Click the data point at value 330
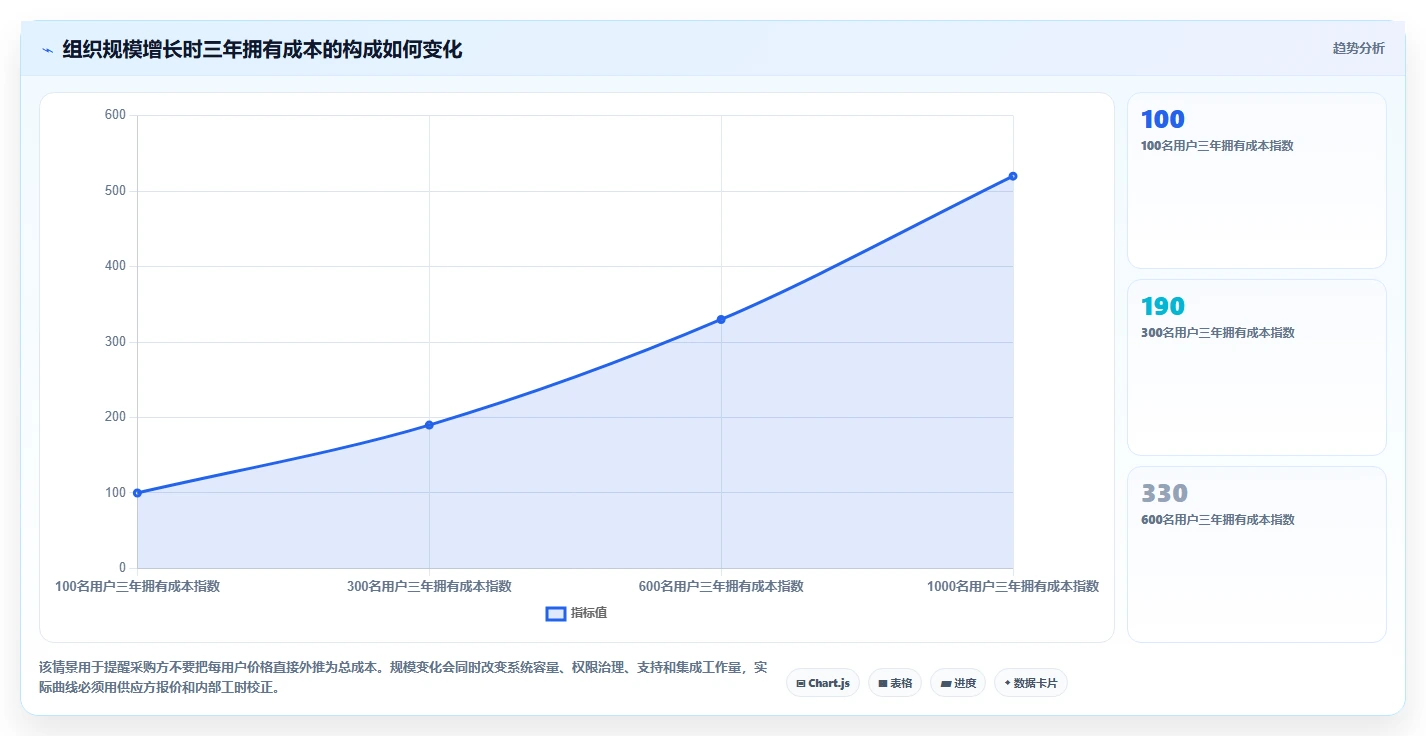This screenshot has width=1426, height=736. pyautogui.click(x=721, y=319)
